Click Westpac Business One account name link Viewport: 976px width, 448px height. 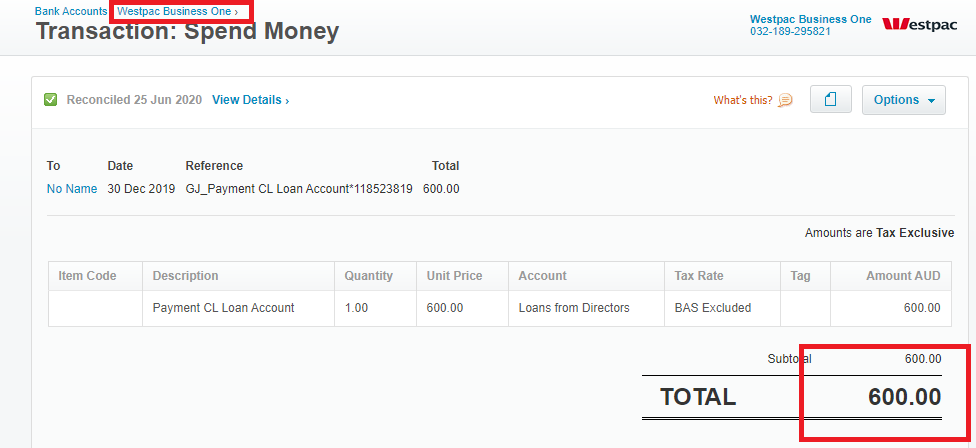[810, 19]
